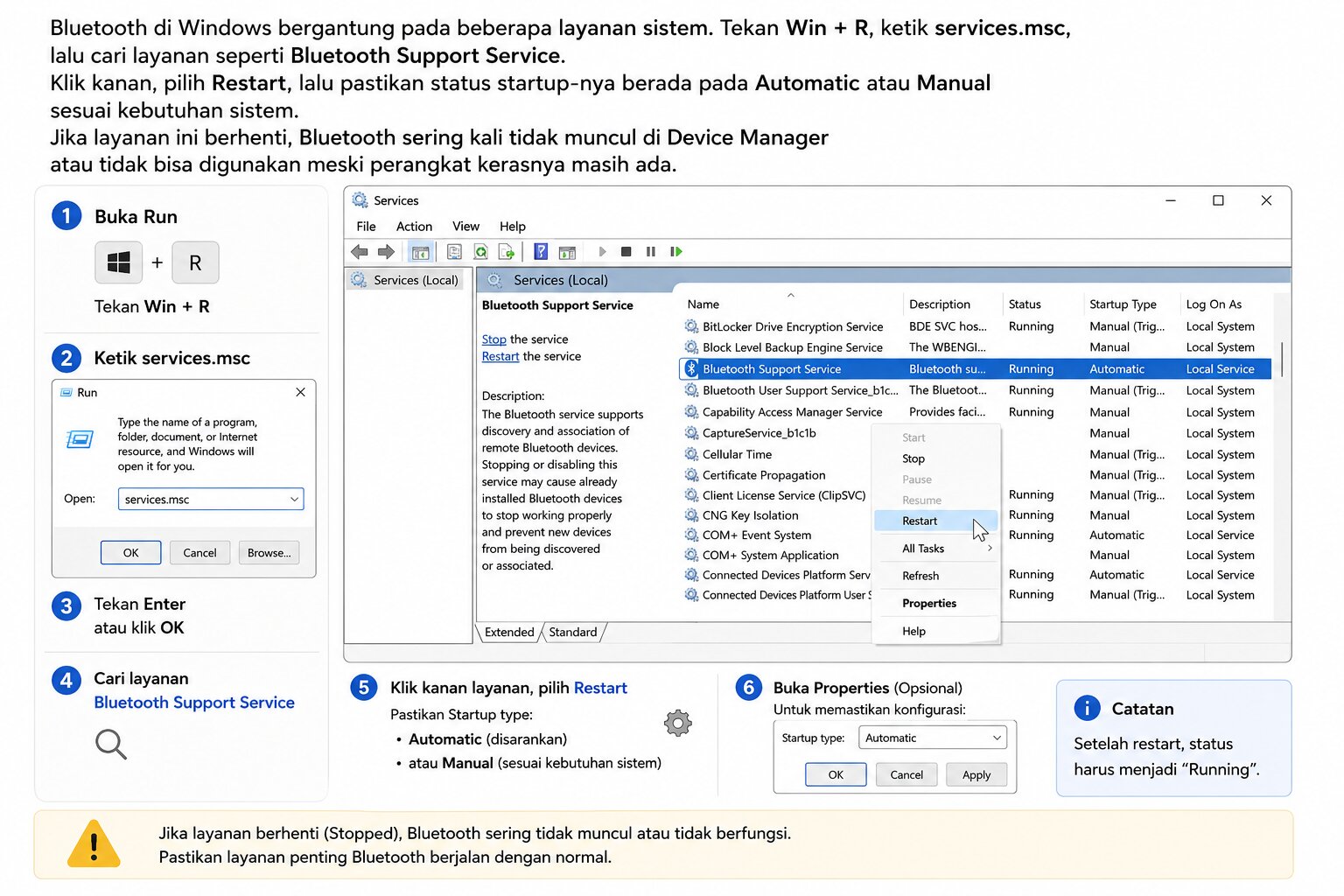Viewport: 1344px width, 896px height.
Task: Choose Properties in the context menu
Action: coord(935,603)
